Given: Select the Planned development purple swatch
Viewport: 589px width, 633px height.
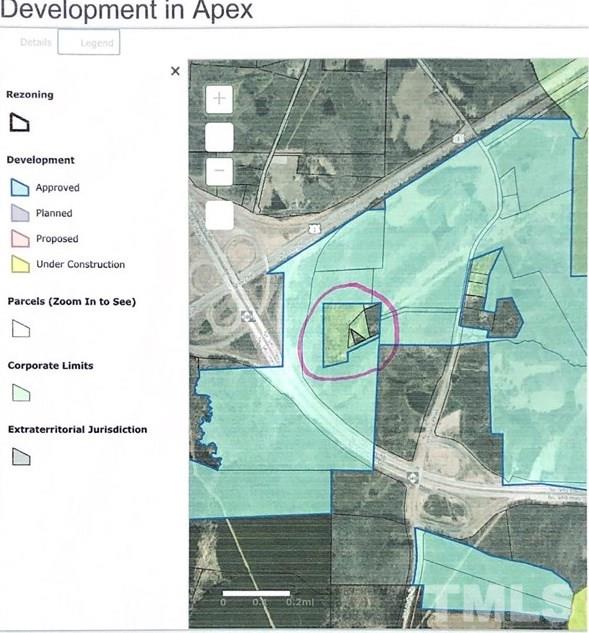Looking at the screenshot, I should 20,213.
